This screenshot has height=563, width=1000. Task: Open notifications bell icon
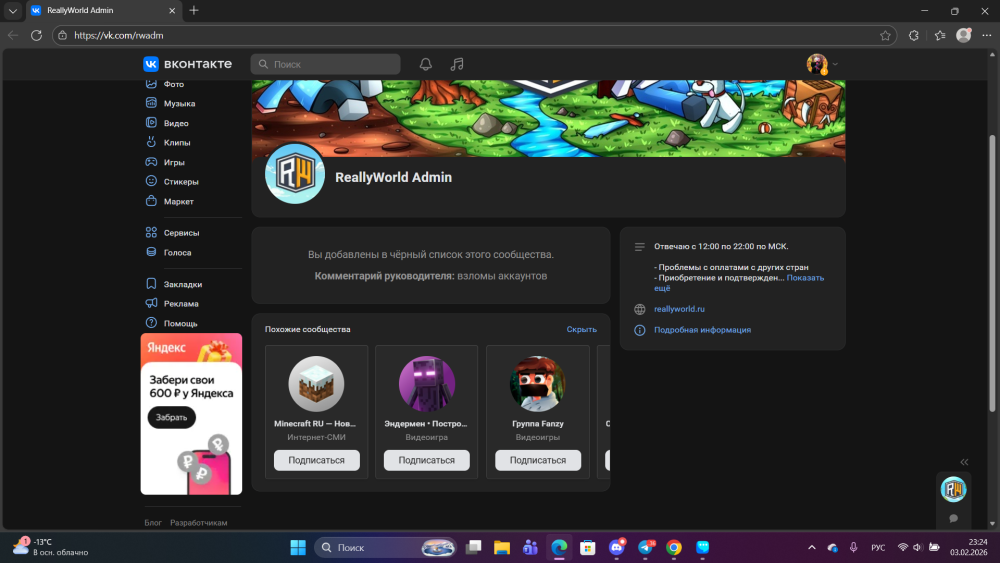click(x=425, y=64)
